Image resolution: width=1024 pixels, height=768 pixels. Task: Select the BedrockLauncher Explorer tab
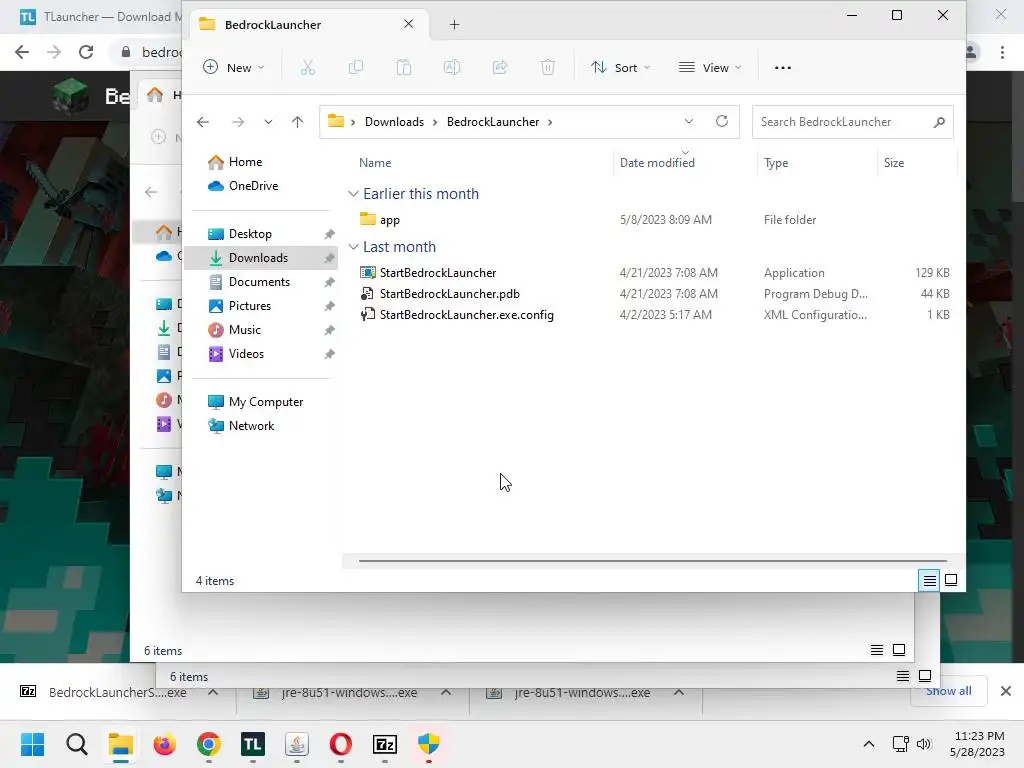[309, 25]
